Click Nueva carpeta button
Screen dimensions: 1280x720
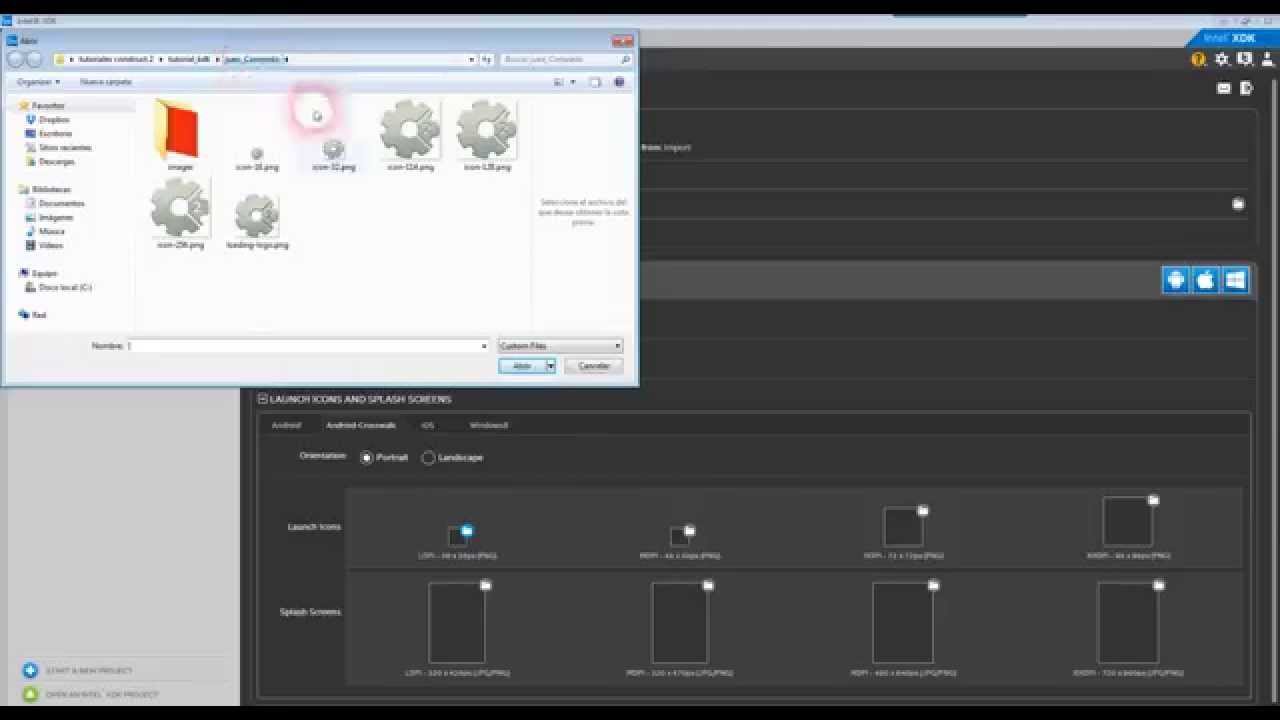tap(105, 82)
